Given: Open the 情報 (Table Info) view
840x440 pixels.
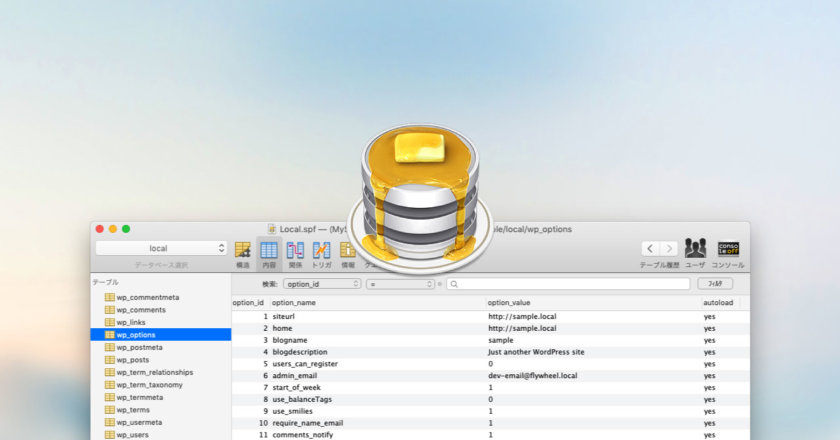Looking at the screenshot, I should [x=348, y=253].
